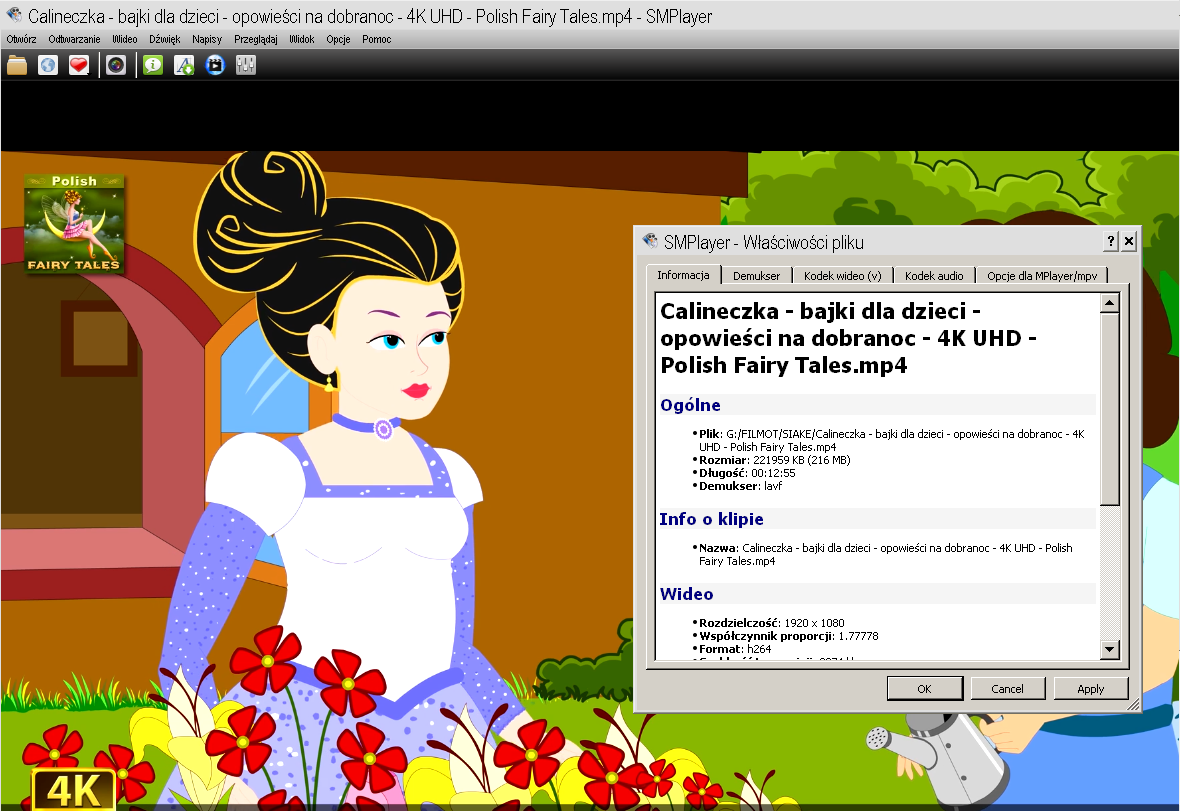This screenshot has width=1180, height=811.
Task: Open the Widok menu
Action: tap(302, 39)
